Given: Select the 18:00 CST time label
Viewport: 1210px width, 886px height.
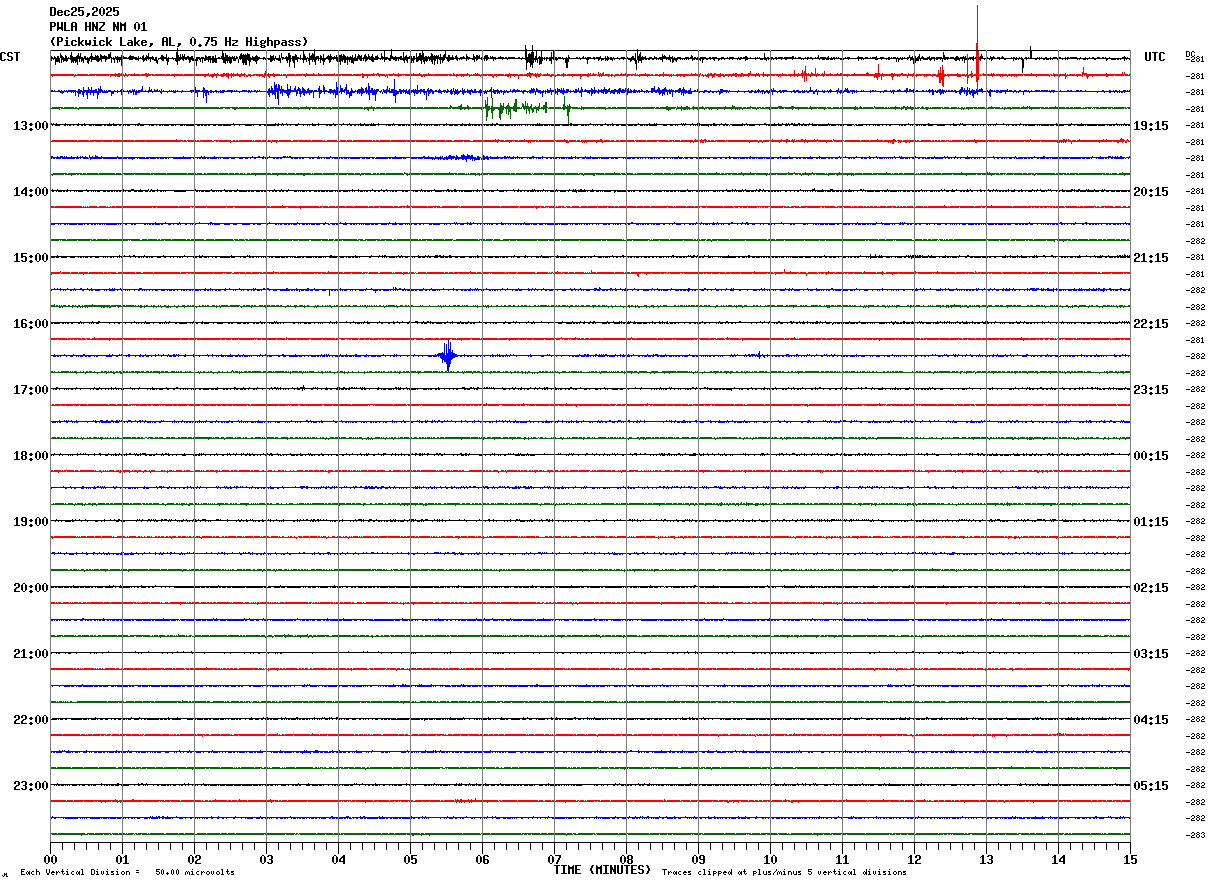Looking at the screenshot, I should coord(31,456).
